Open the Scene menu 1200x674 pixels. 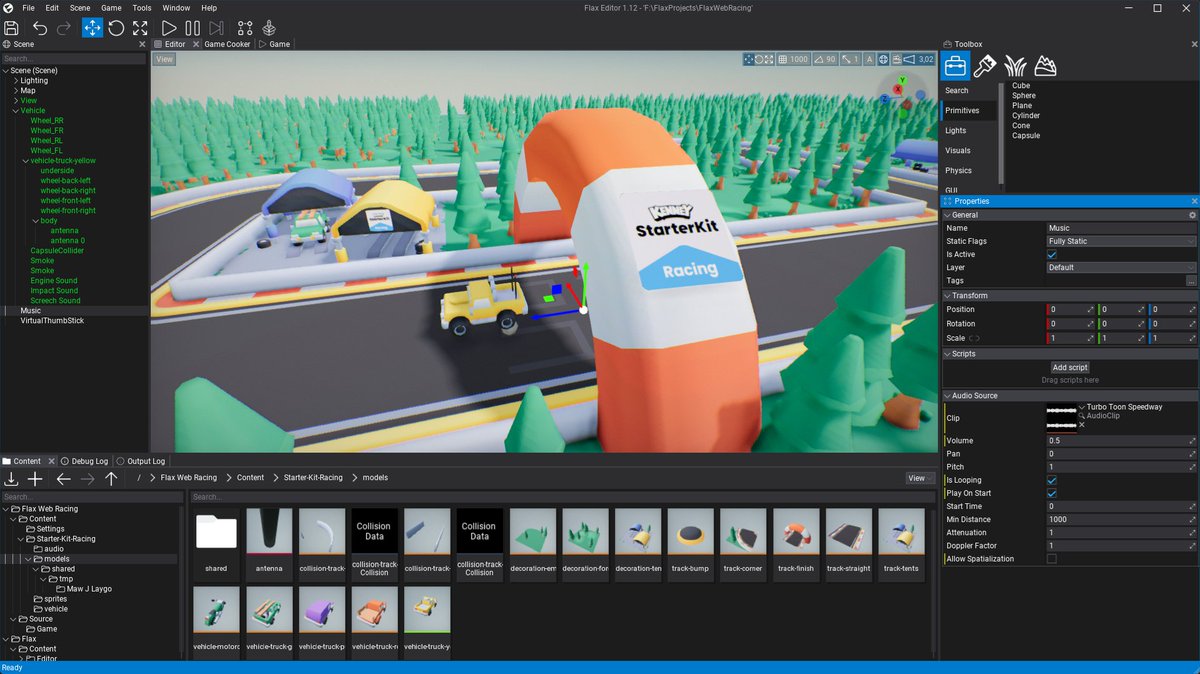[x=80, y=8]
